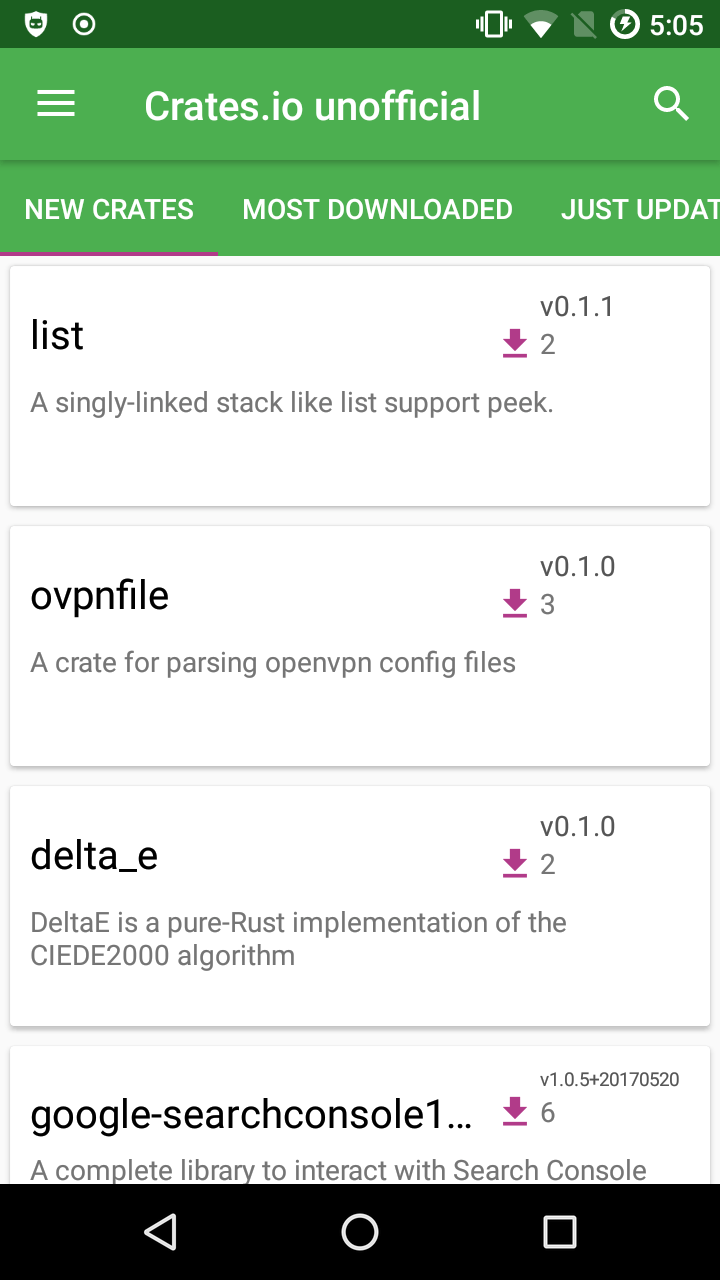
Task: Switch to the MOST DOWNLOADED tab
Action: pos(377,209)
